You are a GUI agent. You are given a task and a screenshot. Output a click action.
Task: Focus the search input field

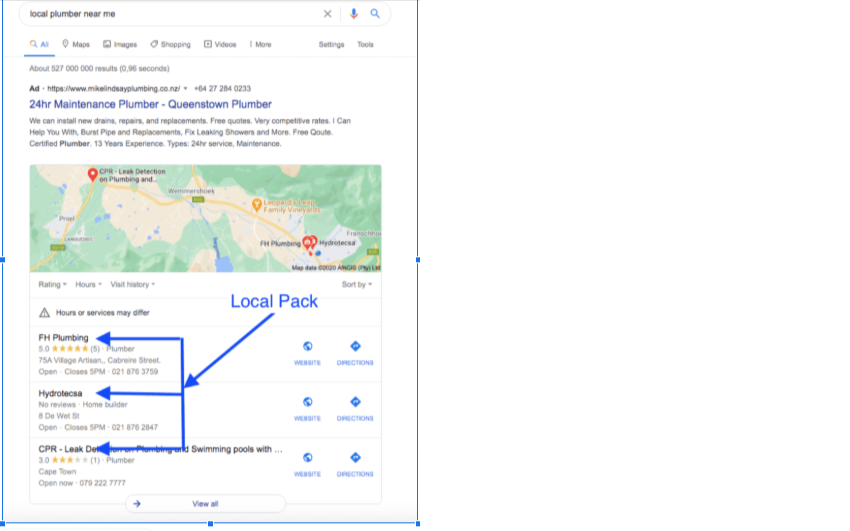pyautogui.click(x=173, y=14)
